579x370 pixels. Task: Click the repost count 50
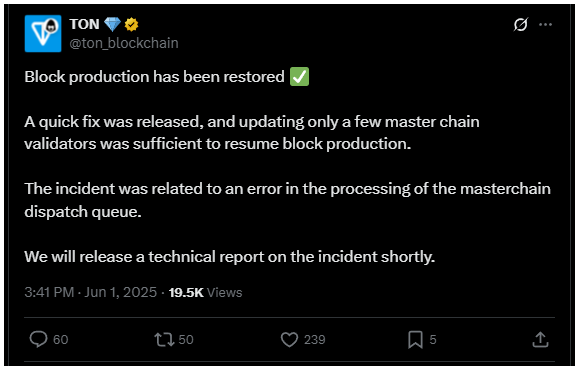coord(186,340)
